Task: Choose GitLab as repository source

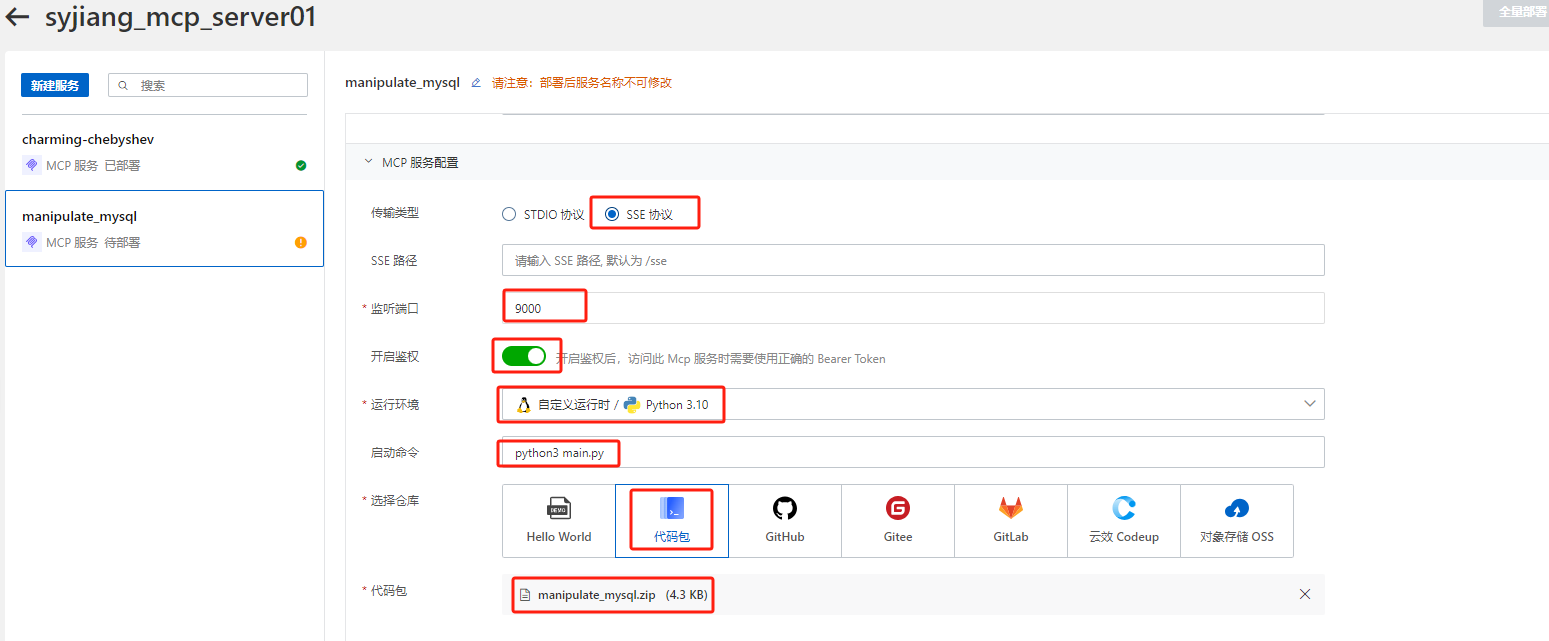Action: click(x=1011, y=521)
